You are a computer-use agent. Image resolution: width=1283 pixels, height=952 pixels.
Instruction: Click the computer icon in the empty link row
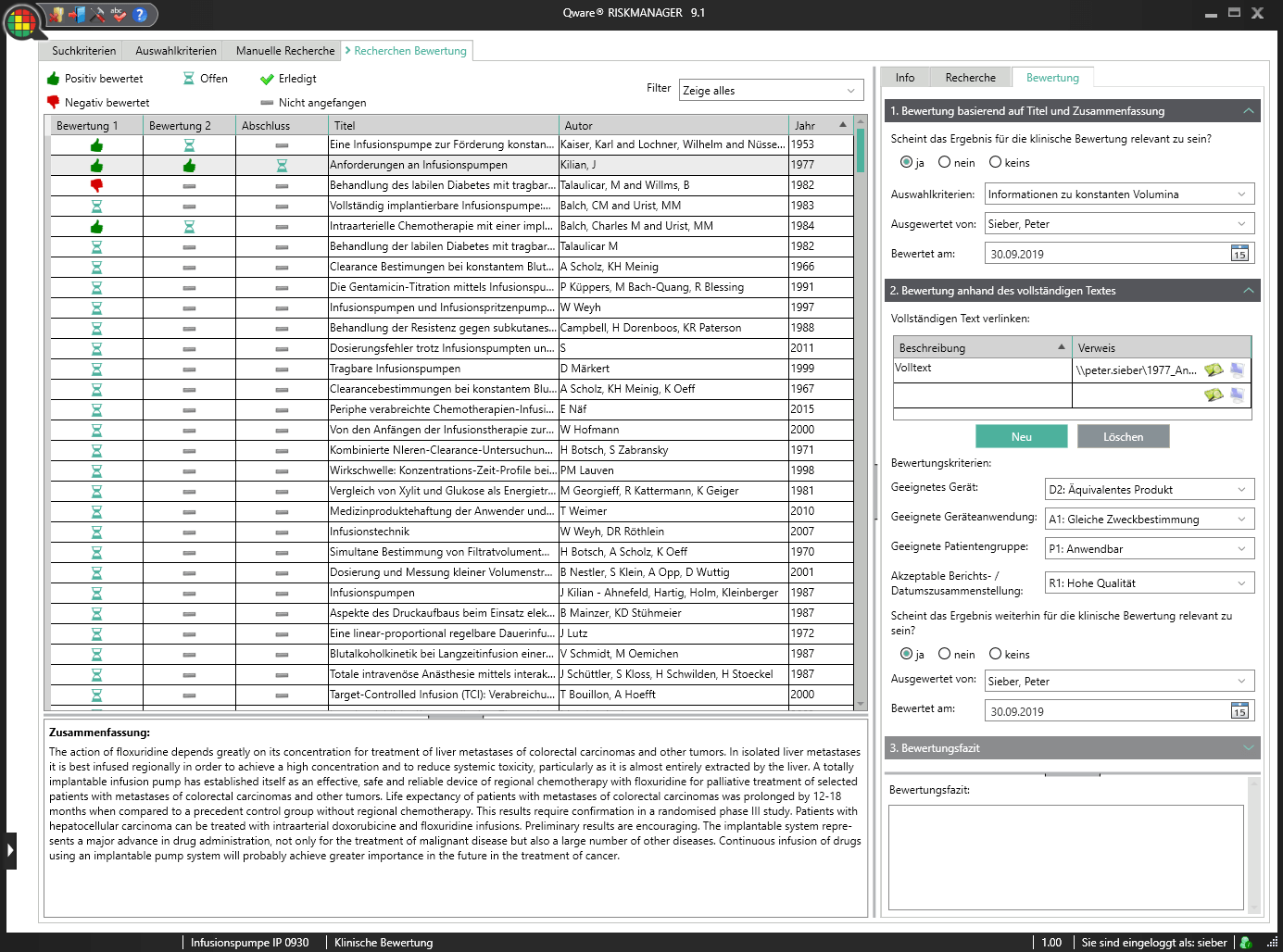[1237, 395]
